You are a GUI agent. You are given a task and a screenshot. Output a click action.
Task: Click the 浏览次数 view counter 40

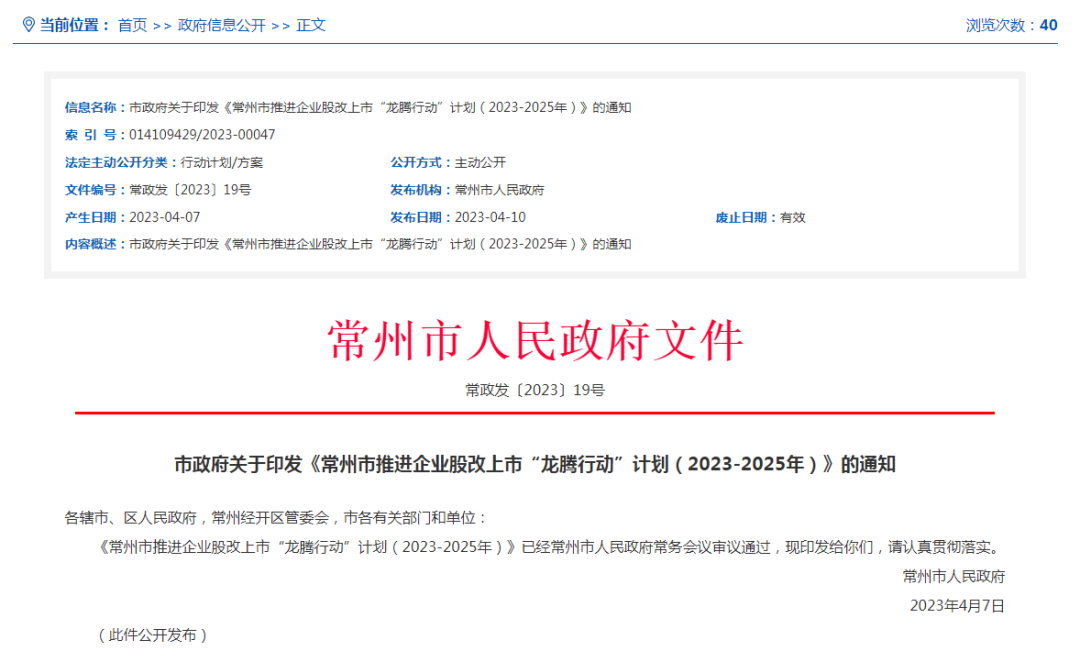pyautogui.click(x=1046, y=25)
